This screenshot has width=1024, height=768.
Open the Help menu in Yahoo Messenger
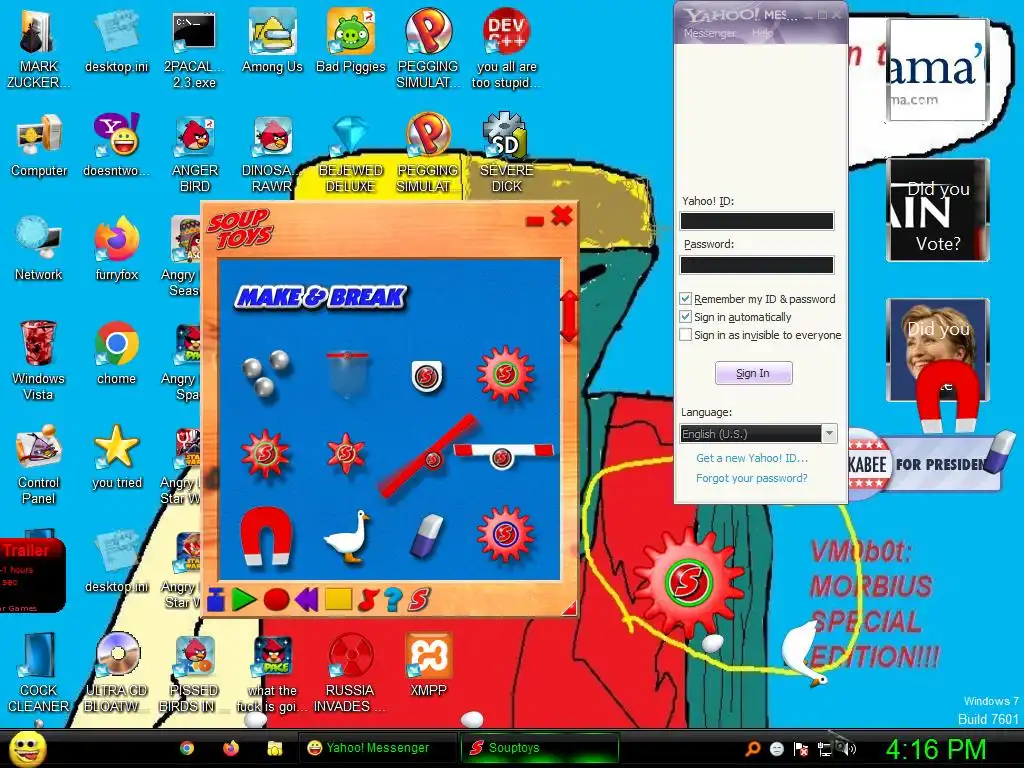tap(762, 33)
